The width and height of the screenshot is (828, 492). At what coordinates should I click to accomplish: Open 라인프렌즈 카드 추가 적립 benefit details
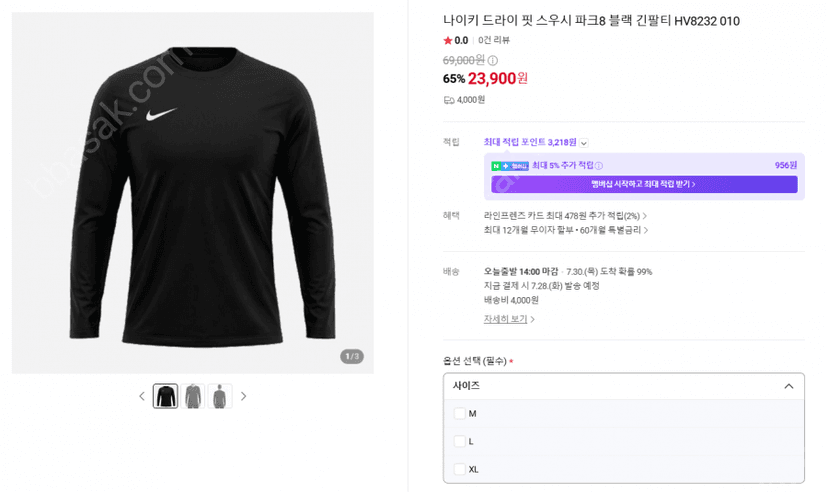point(565,216)
